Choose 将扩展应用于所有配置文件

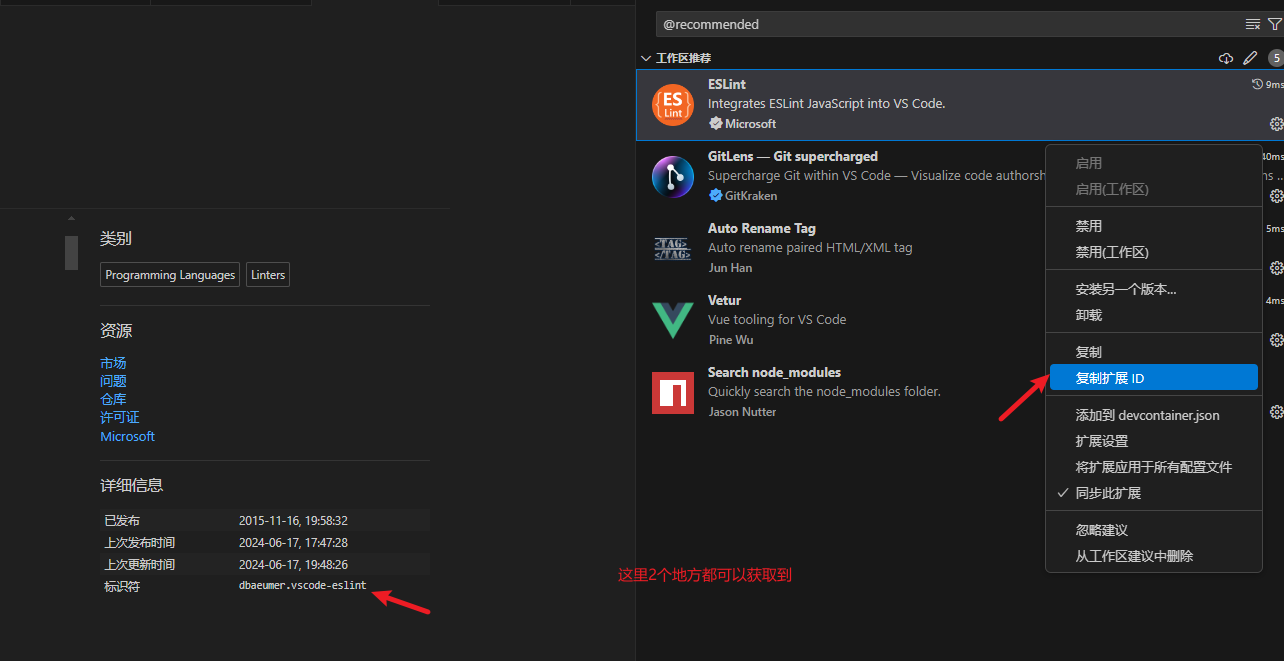[x=1154, y=467]
